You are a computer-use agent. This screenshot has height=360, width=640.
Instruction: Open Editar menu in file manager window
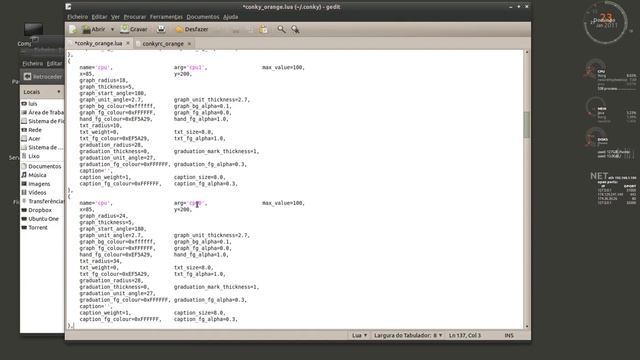tap(54, 63)
